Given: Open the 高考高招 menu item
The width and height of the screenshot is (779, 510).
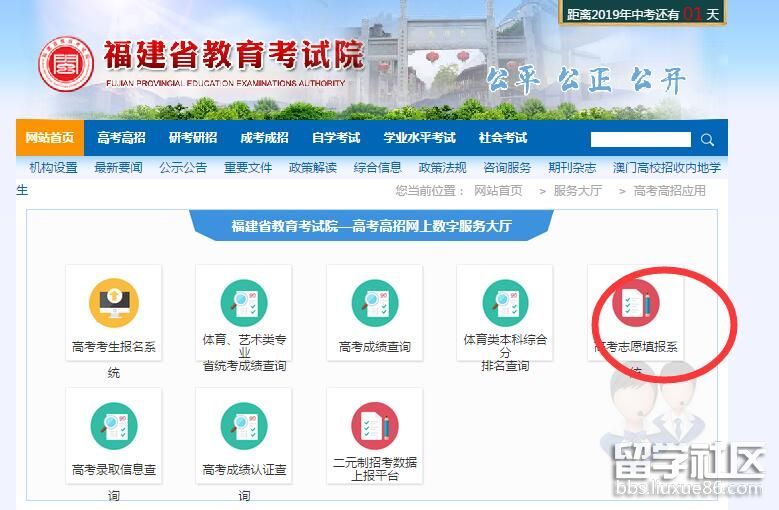Looking at the screenshot, I should tap(121, 138).
